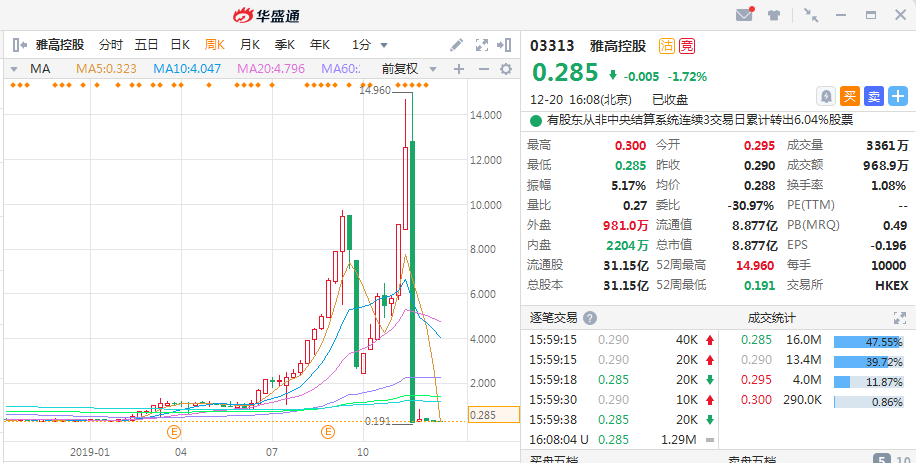Open help icon beside 逐笔交易
The height and width of the screenshot is (463, 916).
click(590, 318)
